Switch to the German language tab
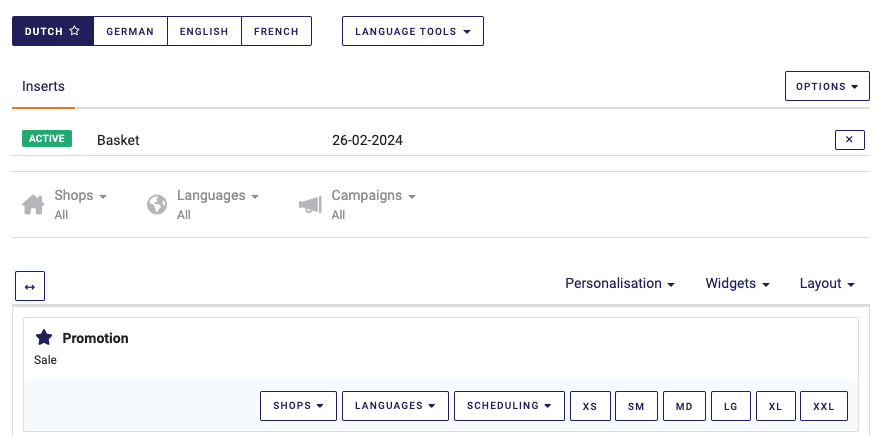Screen dimensions: 878x436 tap(130, 31)
